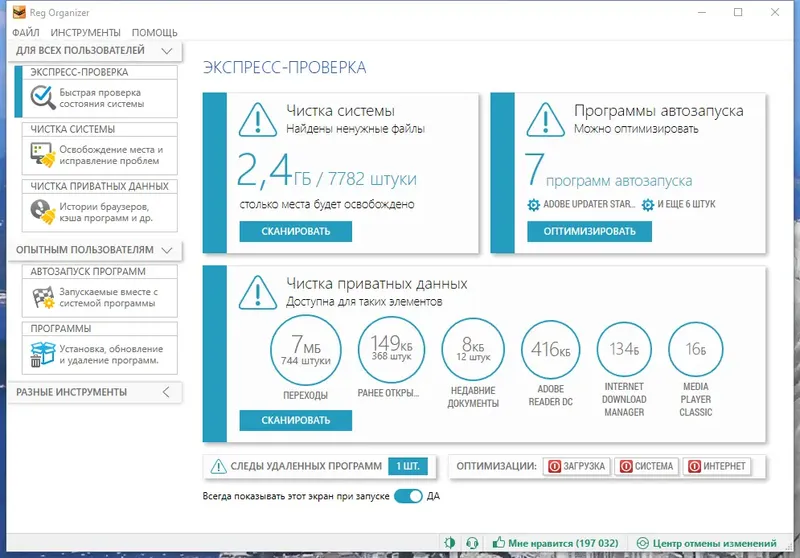Toggle Всегда показывать этот экран switch

(x=408, y=496)
